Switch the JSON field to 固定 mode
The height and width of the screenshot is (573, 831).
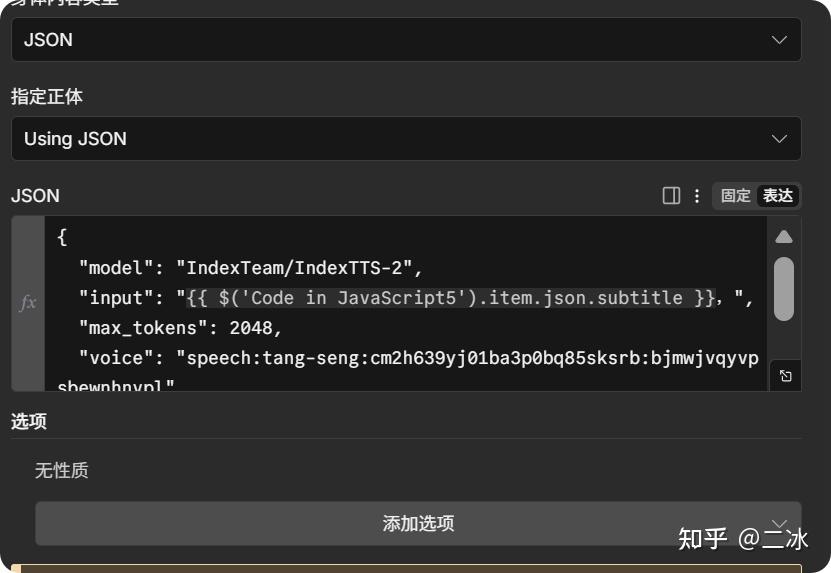point(735,196)
